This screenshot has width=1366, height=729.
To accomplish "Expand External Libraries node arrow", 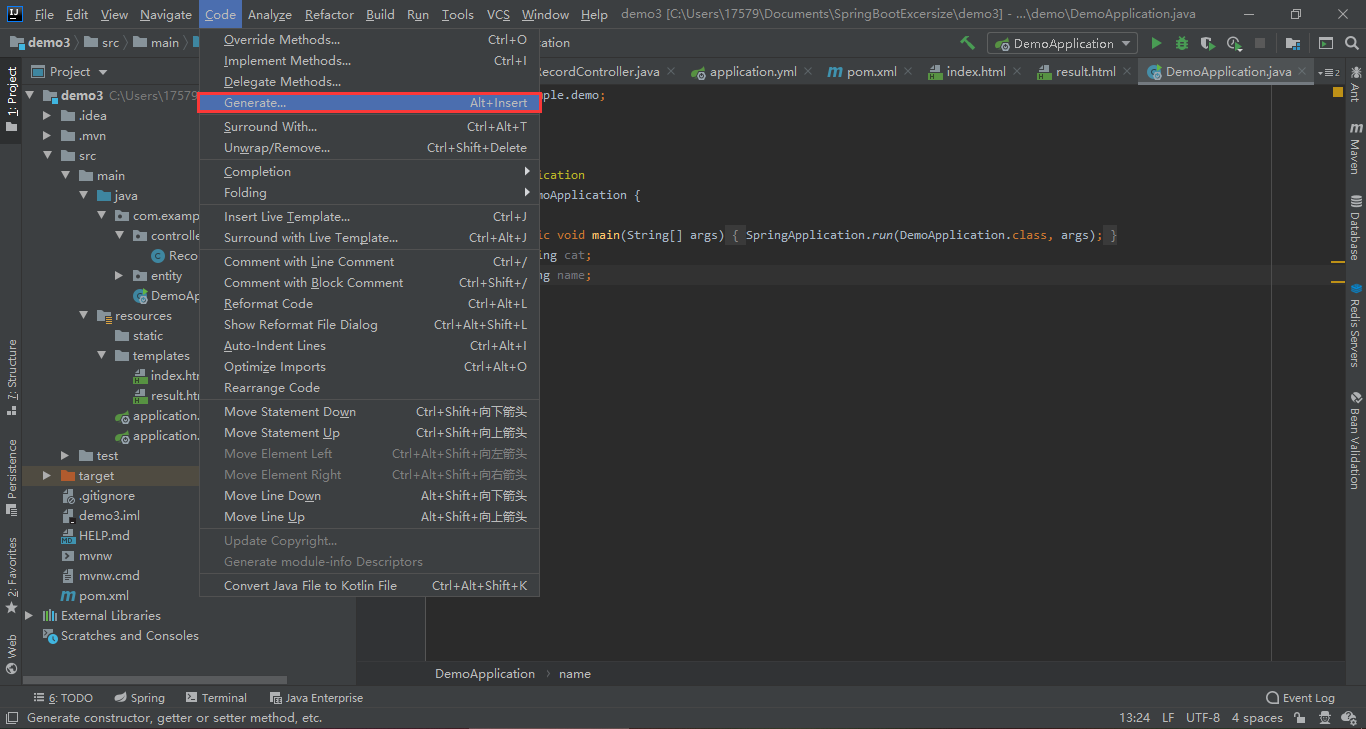I will [x=28, y=615].
